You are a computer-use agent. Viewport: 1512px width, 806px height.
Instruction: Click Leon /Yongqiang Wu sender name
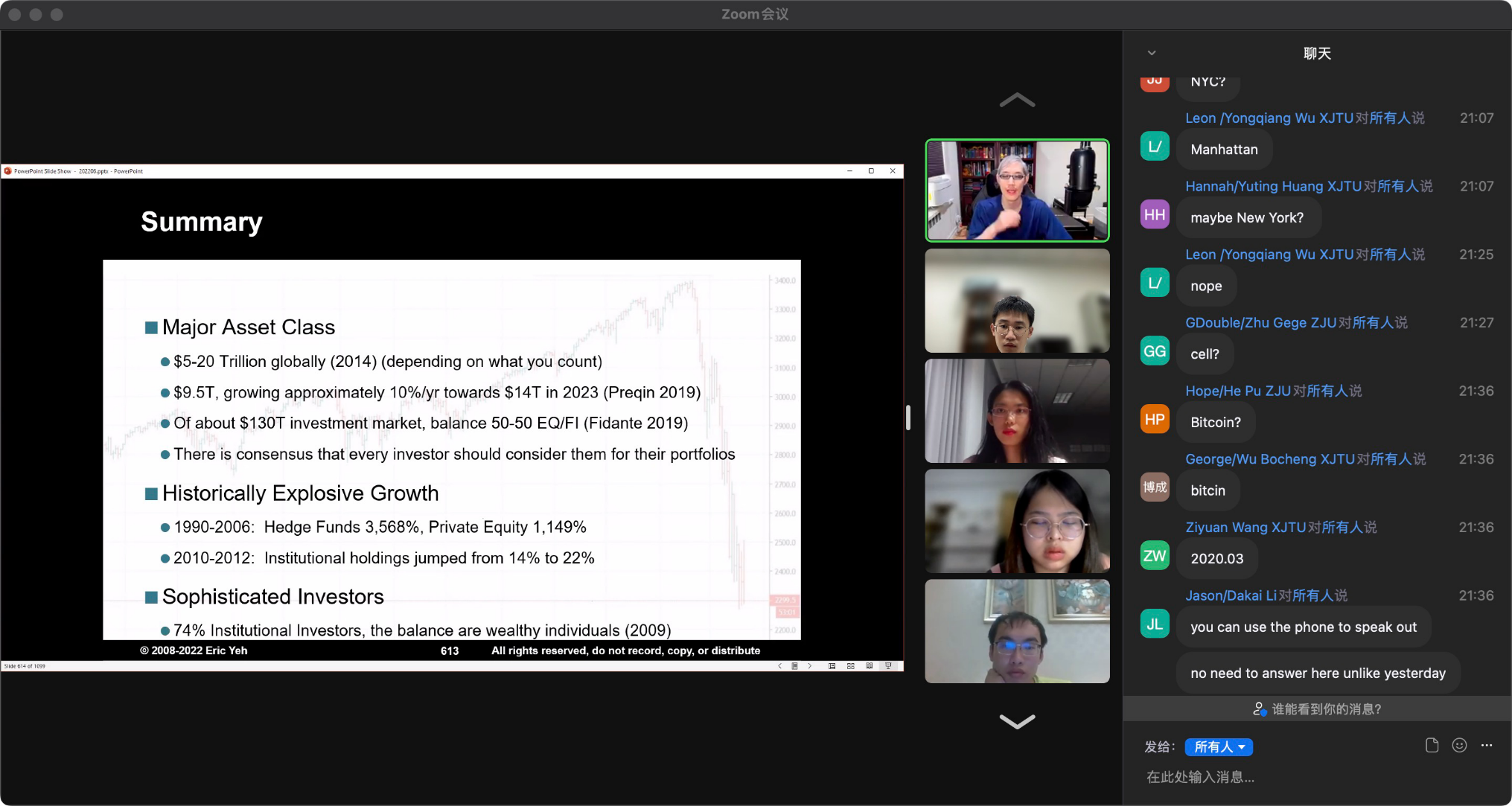(x=1269, y=118)
